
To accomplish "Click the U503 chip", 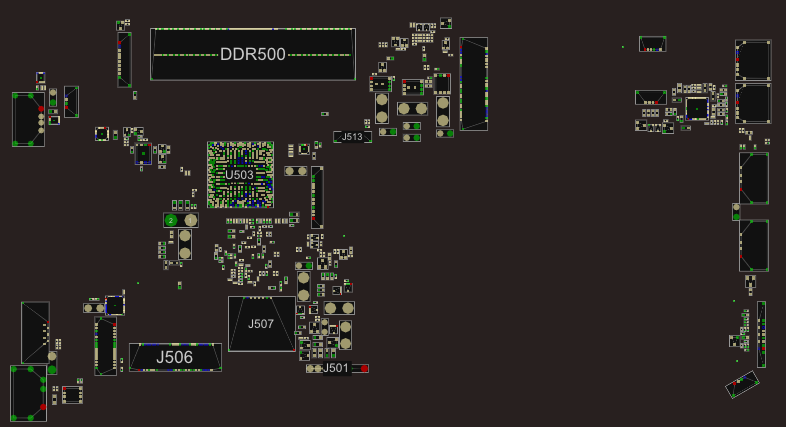I will coord(240,174).
